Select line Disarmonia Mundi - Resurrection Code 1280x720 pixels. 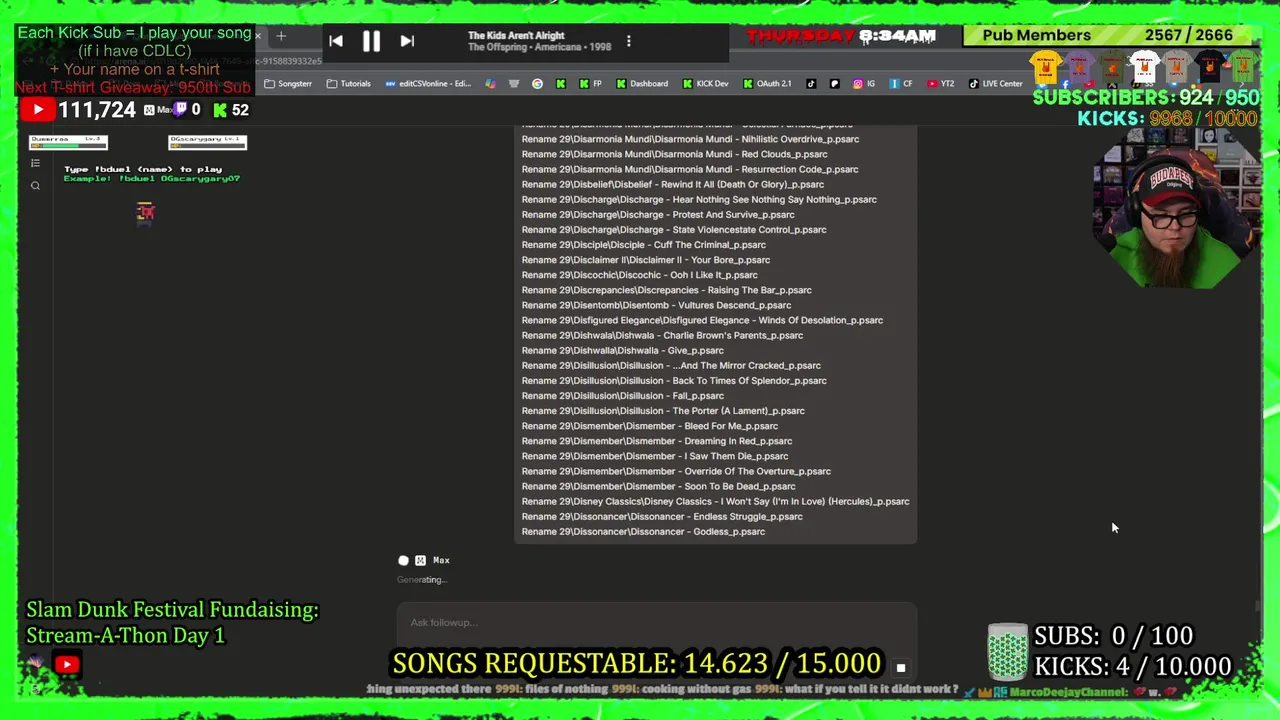[x=689, y=169]
